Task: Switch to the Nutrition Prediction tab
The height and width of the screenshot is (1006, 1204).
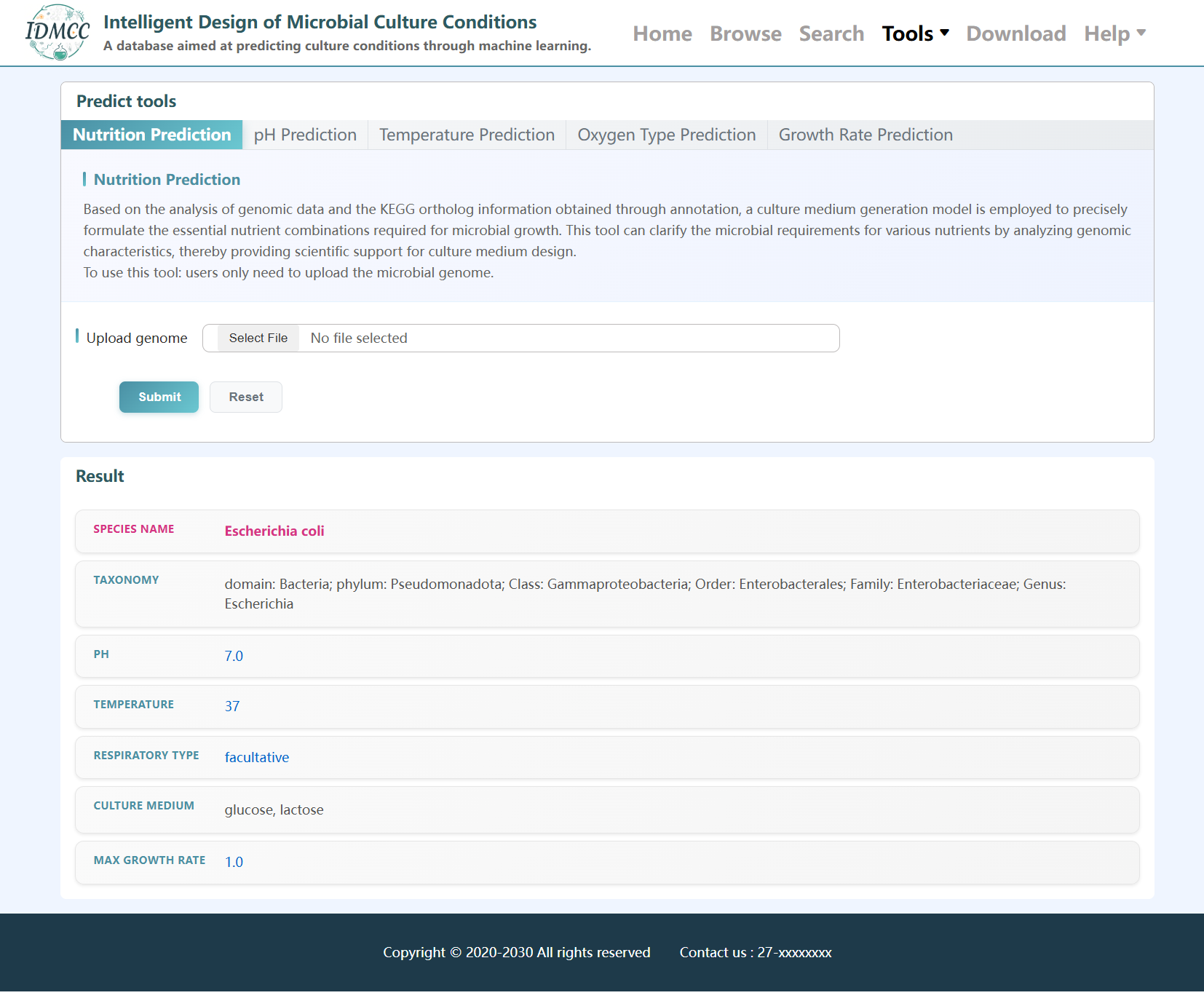Action: [x=151, y=135]
